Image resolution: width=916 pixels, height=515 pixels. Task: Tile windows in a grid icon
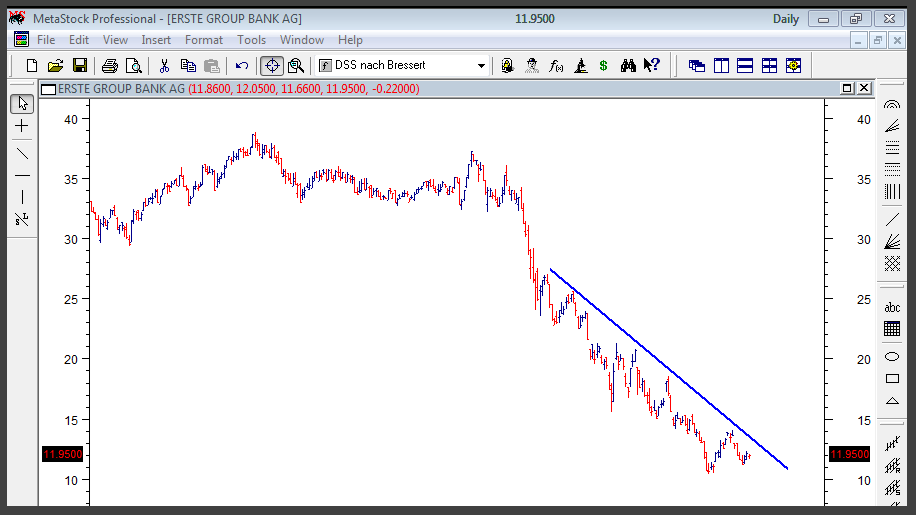[769, 65]
